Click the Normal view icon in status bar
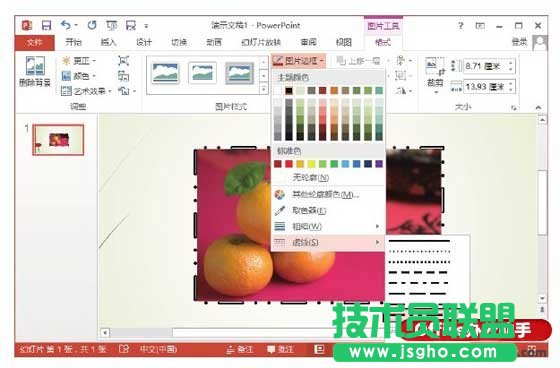The height and width of the screenshot is (368, 560). point(319,349)
